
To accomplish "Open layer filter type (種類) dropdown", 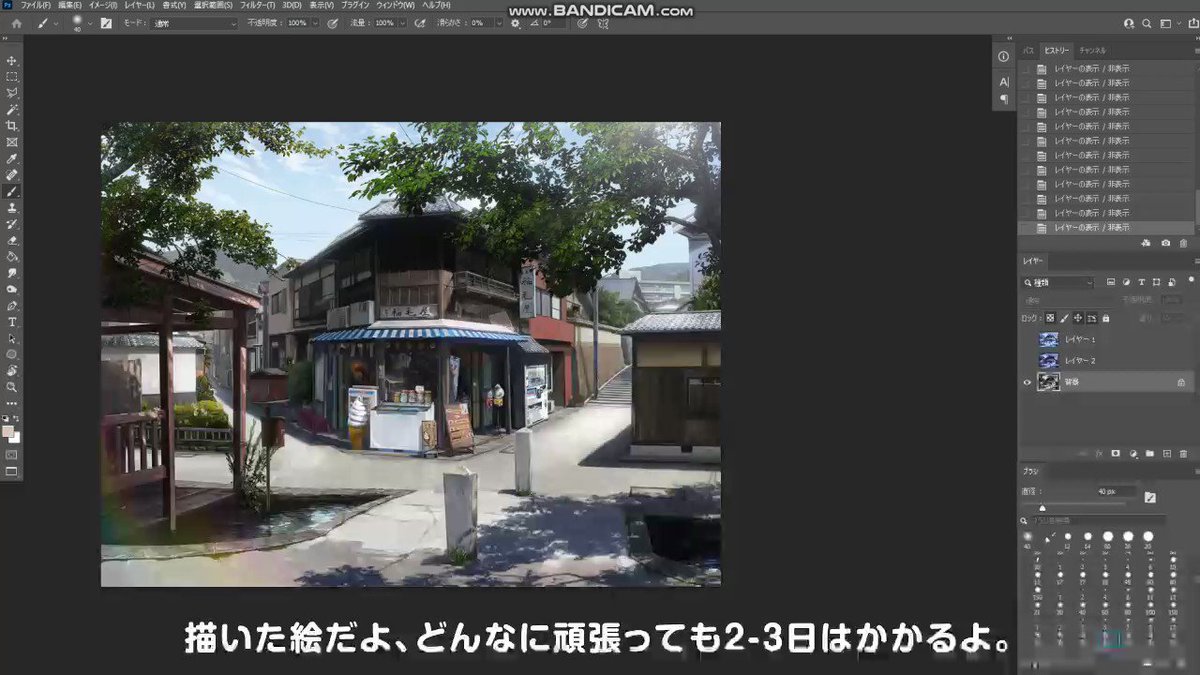I will [1058, 282].
